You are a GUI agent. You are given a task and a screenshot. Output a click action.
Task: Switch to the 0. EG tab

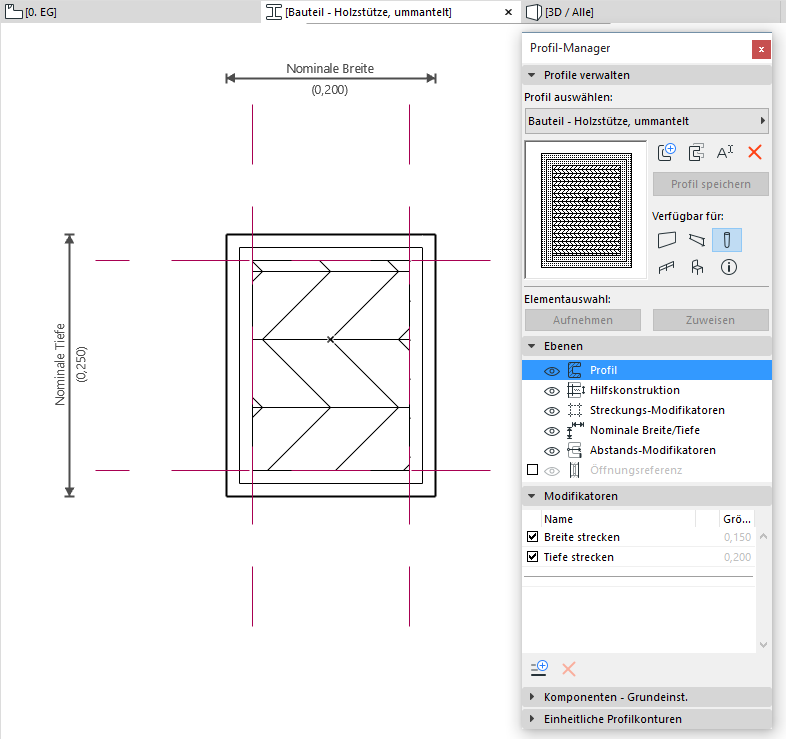30,12
